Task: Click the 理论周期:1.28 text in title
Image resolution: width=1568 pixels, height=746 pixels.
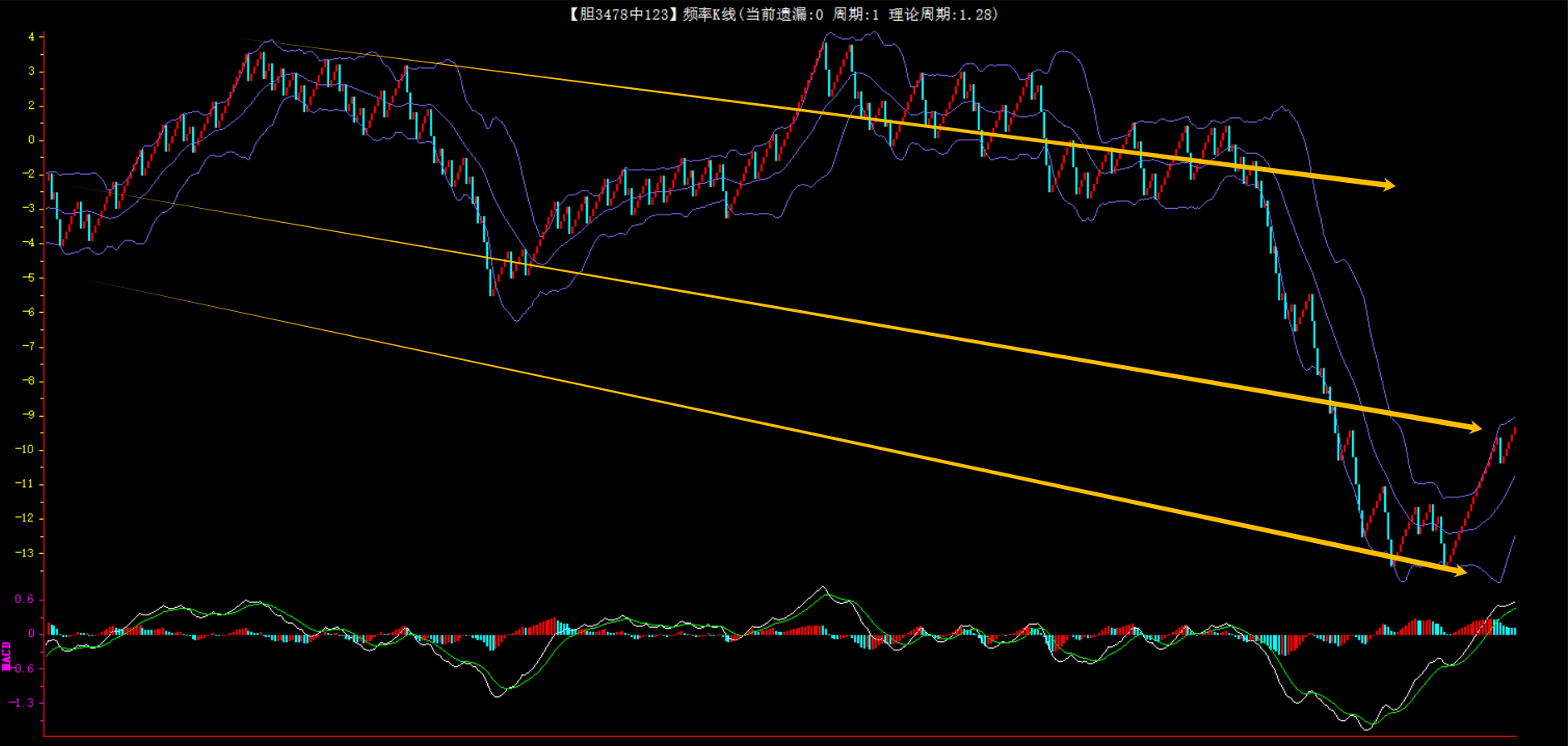Action: point(942,14)
